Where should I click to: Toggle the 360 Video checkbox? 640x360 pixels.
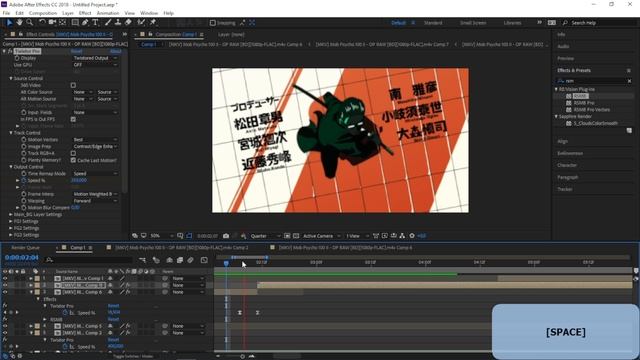[x=73, y=85]
